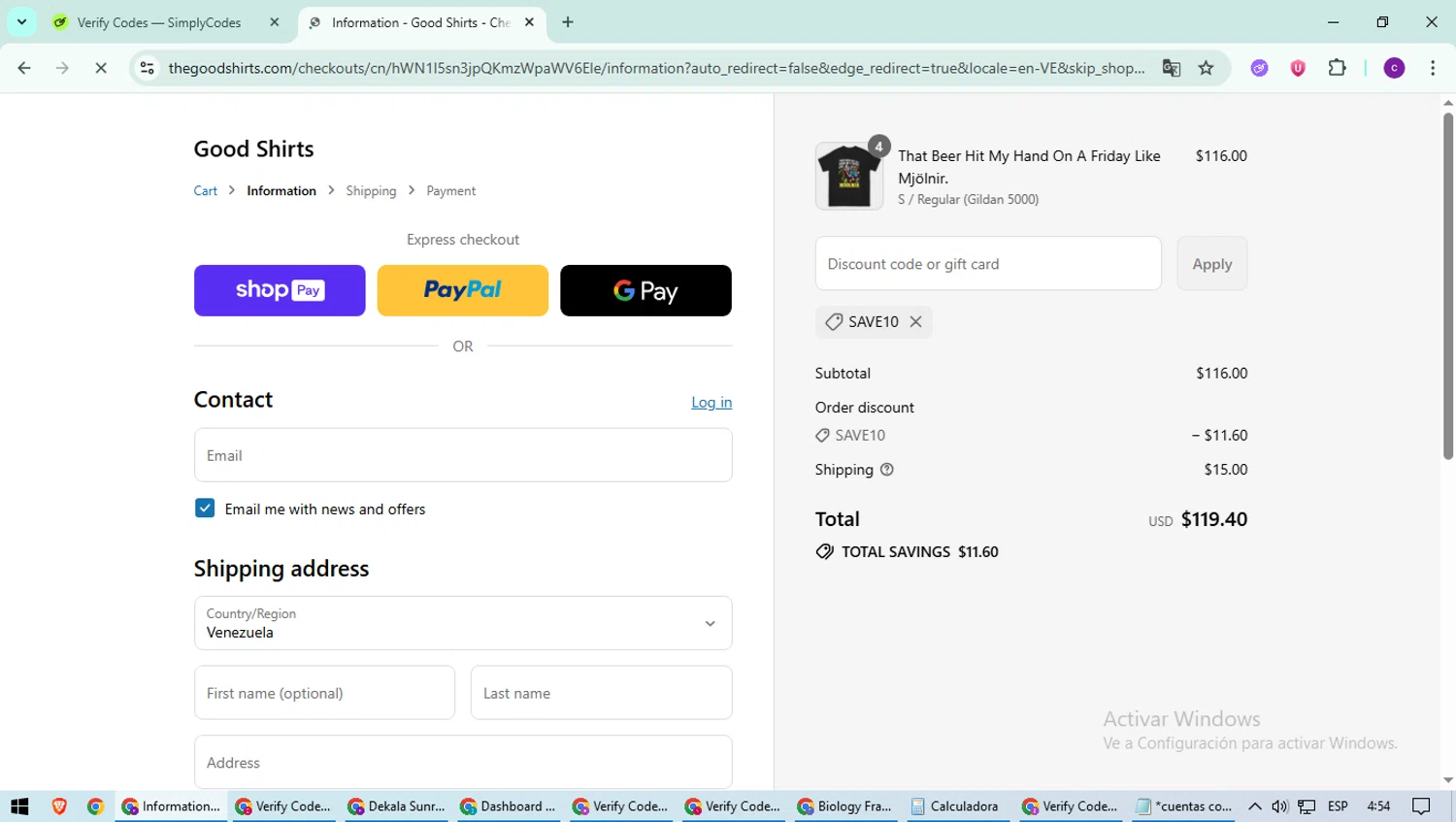Bookmark this page with the star

coord(1206,68)
